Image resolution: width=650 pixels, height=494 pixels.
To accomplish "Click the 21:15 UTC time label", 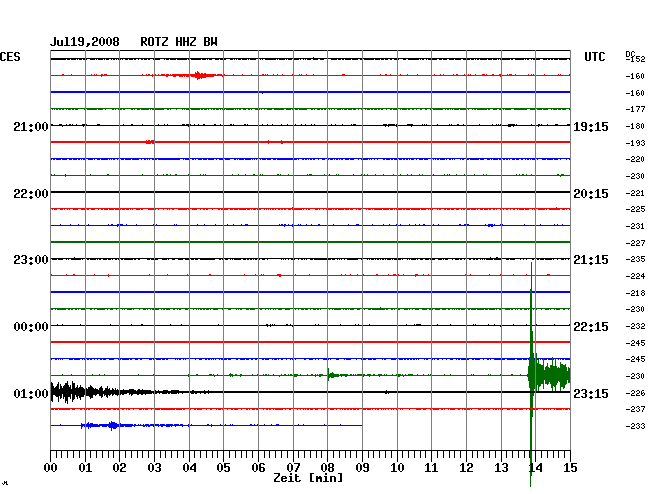I will [591, 260].
